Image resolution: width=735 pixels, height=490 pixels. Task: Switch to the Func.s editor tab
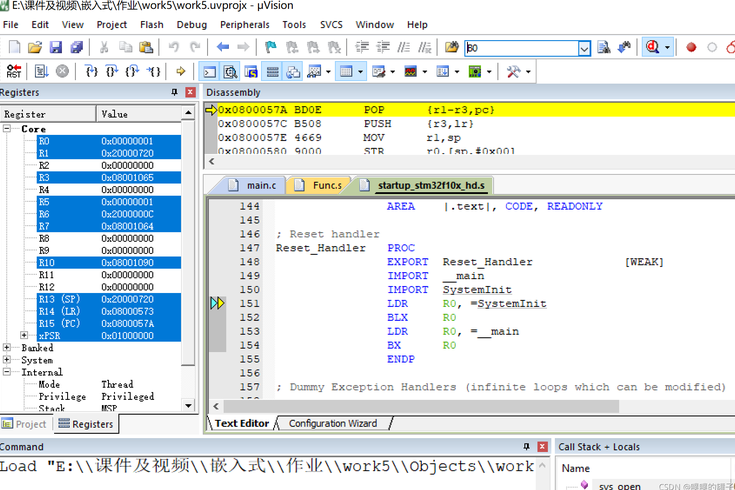(x=321, y=185)
